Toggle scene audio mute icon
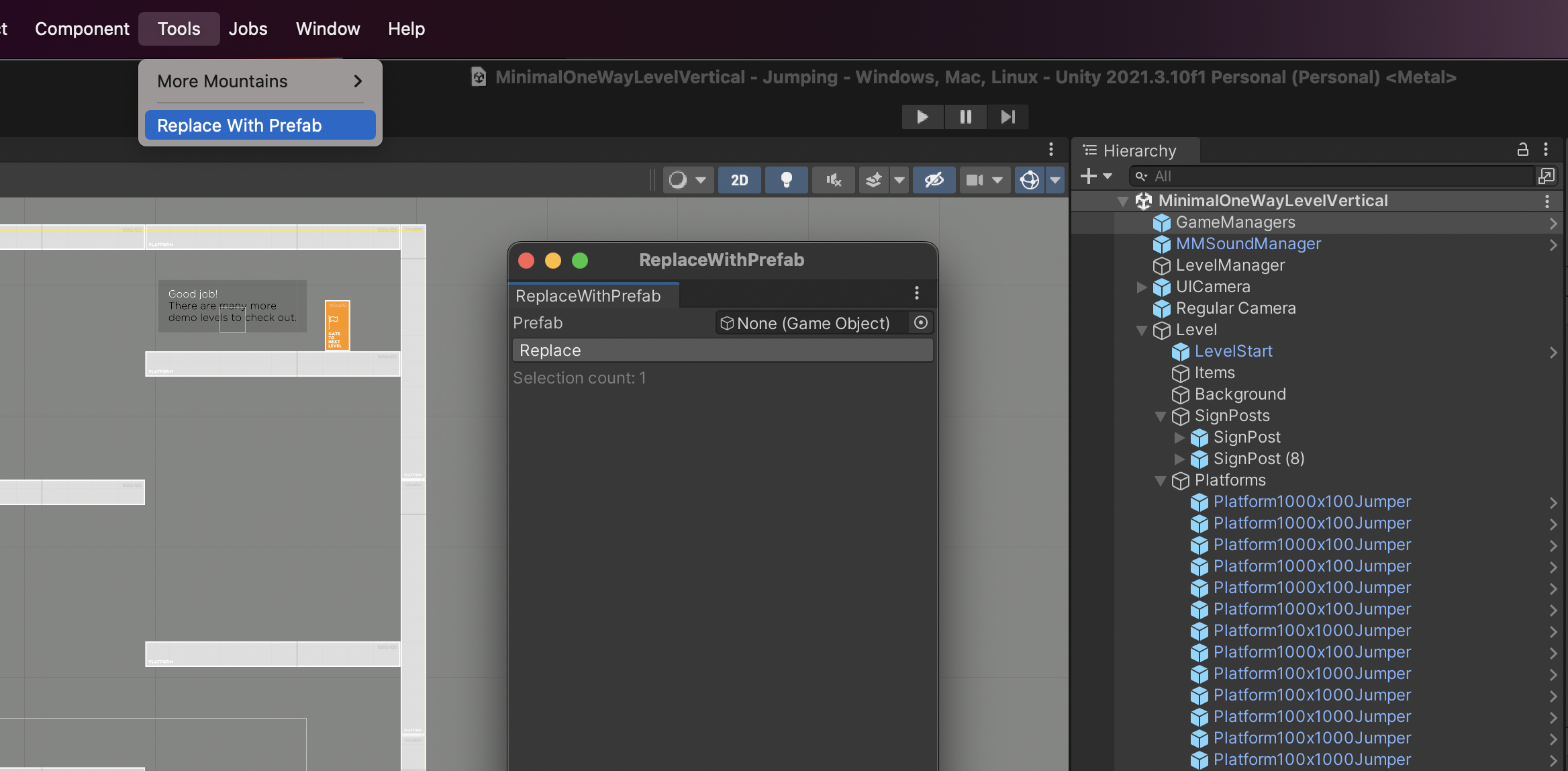This screenshot has height=771, width=1568. click(833, 180)
